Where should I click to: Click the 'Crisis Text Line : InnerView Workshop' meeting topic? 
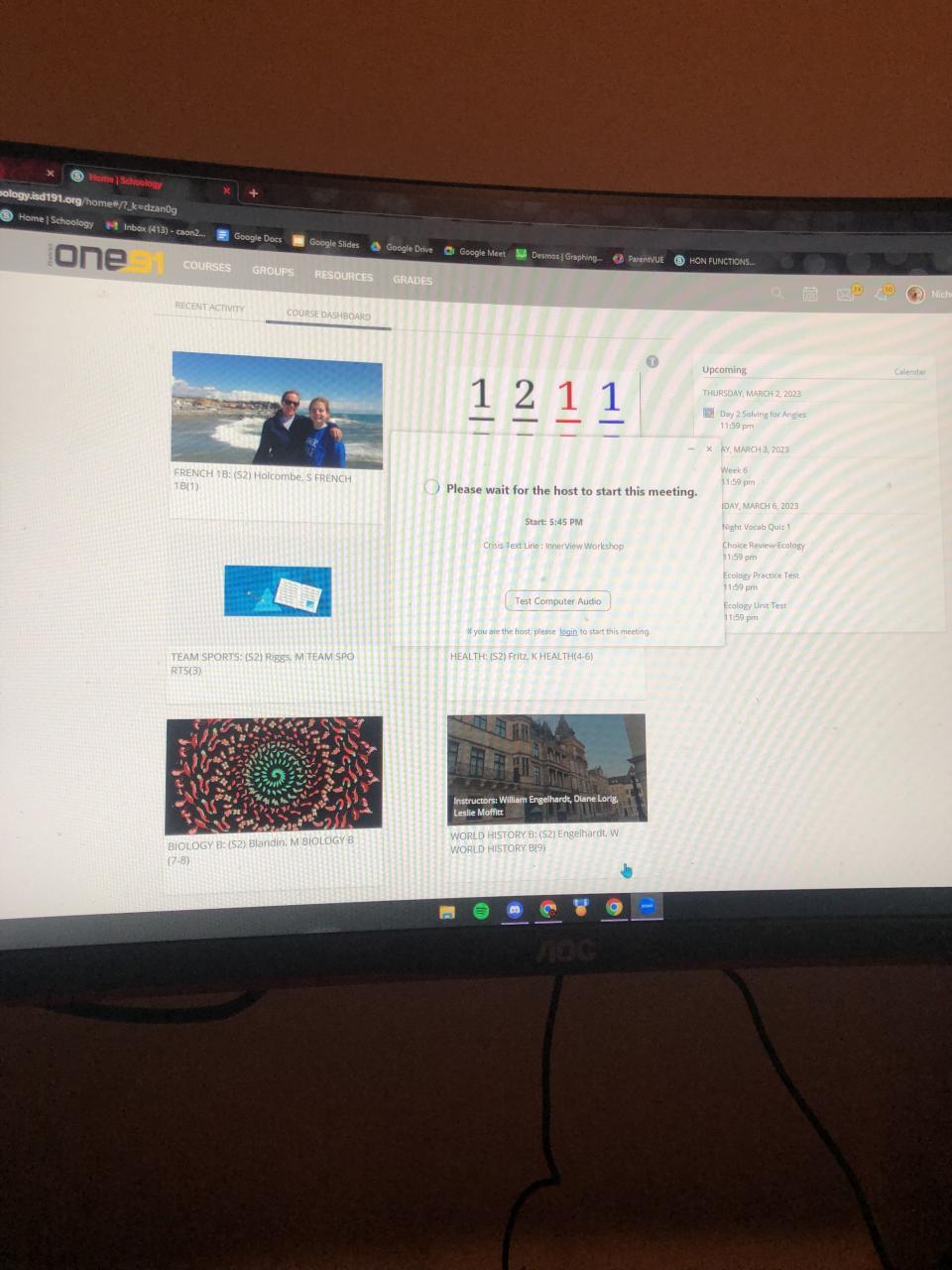pos(553,546)
